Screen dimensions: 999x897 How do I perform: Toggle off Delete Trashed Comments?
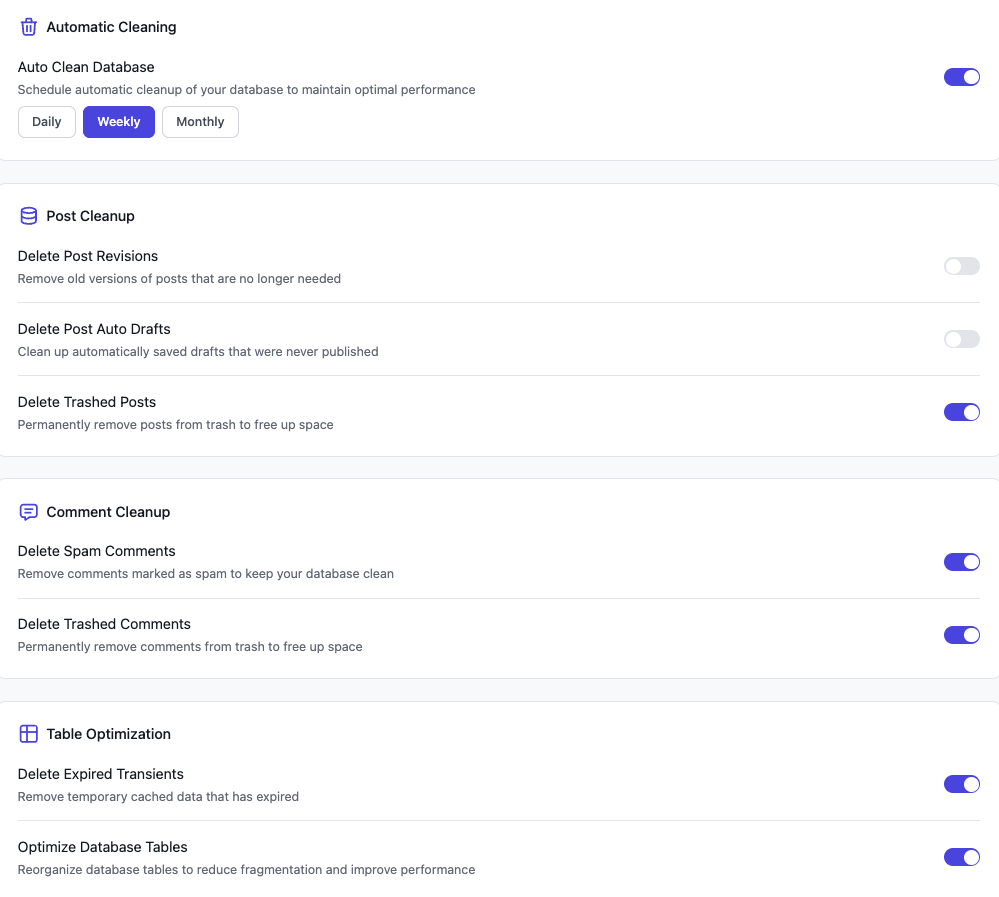(961, 635)
